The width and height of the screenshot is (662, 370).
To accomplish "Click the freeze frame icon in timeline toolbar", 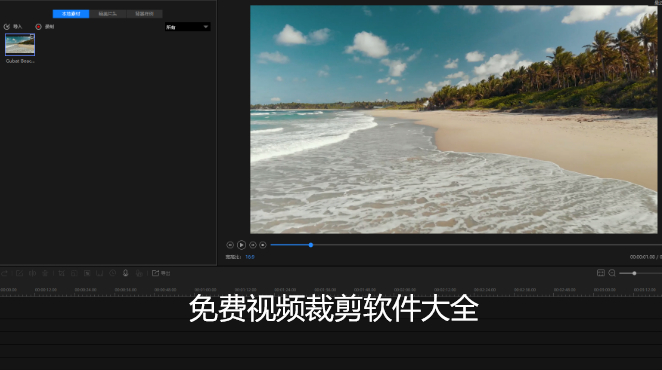I will [100, 273].
